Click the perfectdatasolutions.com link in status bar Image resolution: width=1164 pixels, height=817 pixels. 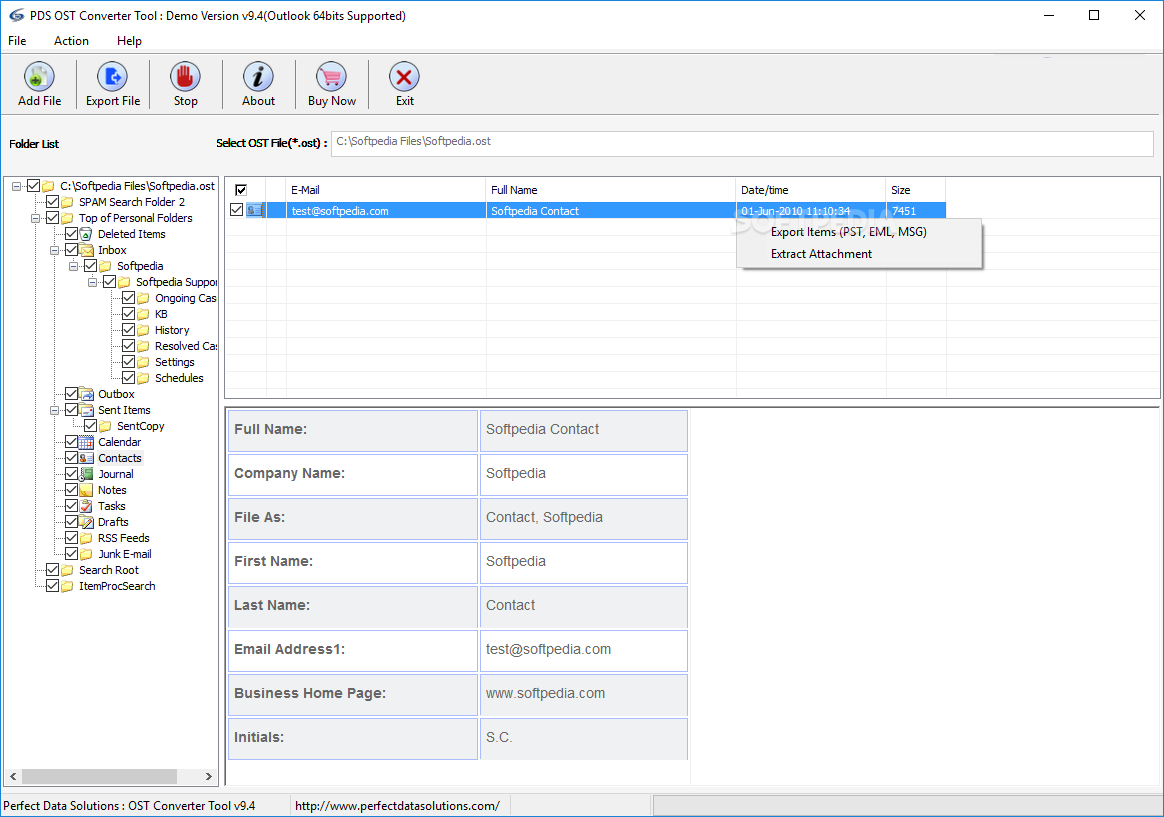397,806
